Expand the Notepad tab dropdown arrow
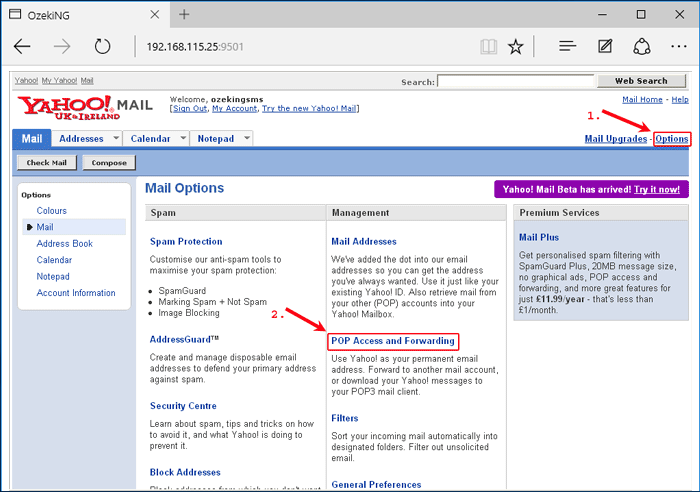Screen dimensions: 700x492 point(247,138)
